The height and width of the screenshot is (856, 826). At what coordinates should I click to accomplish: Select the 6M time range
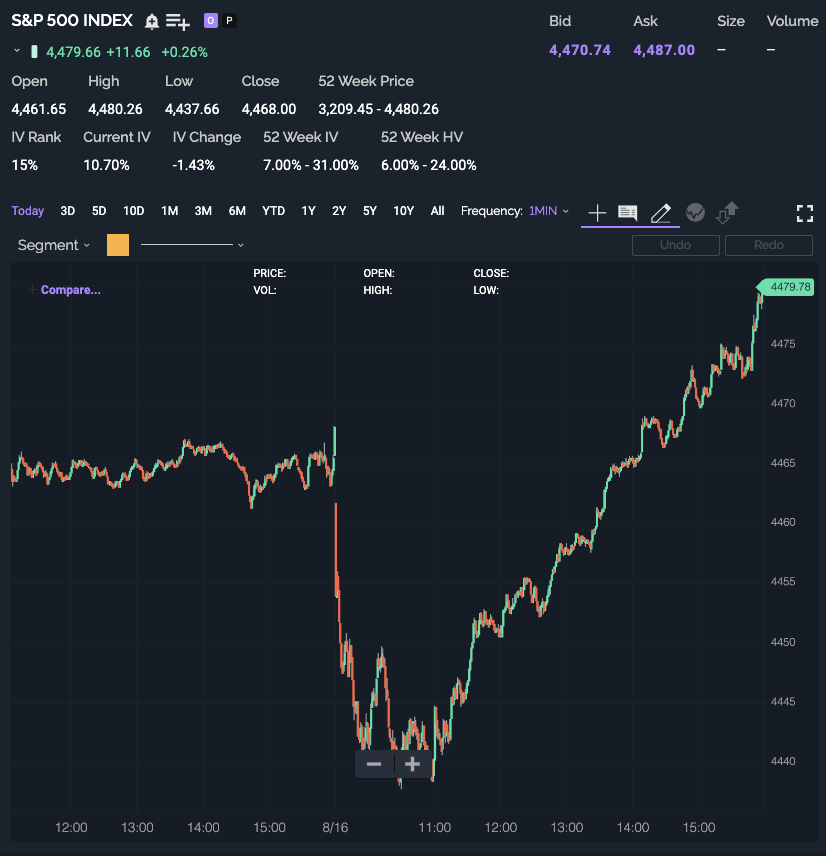[x=237, y=211]
